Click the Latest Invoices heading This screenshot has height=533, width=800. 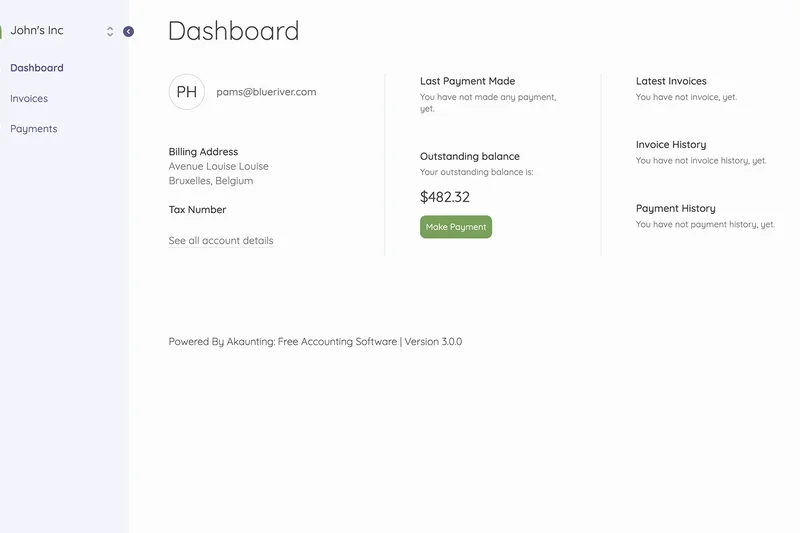[671, 81]
